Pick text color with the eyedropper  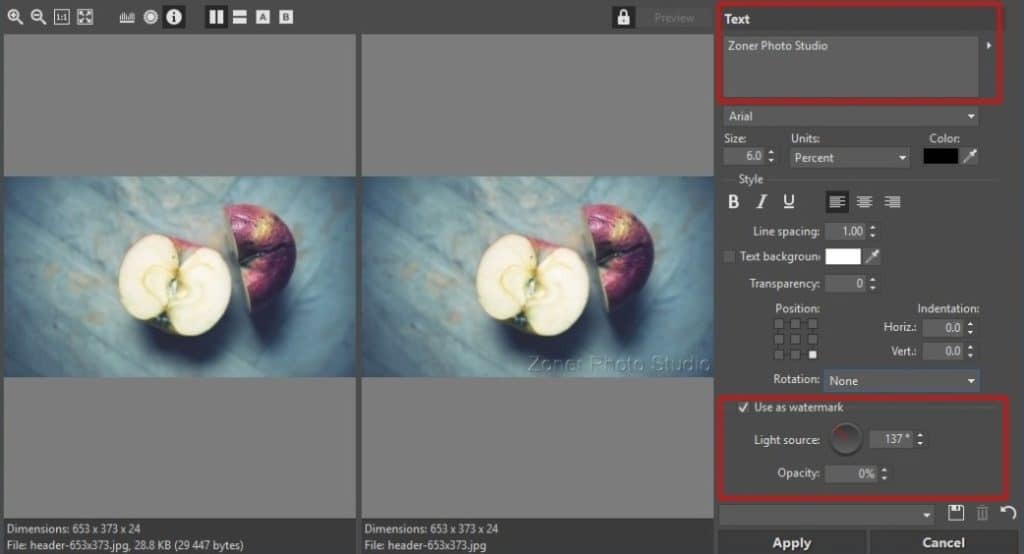[969, 157]
